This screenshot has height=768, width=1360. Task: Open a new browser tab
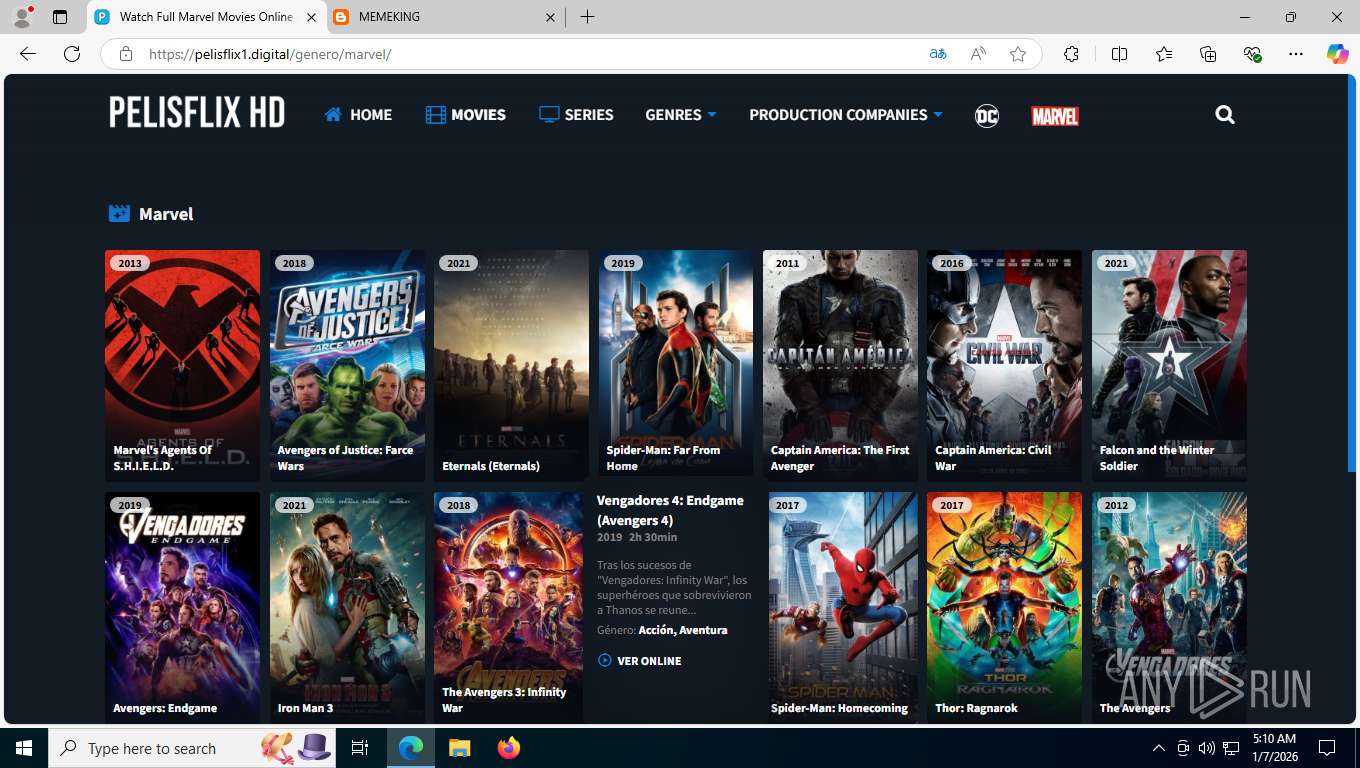(x=587, y=17)
